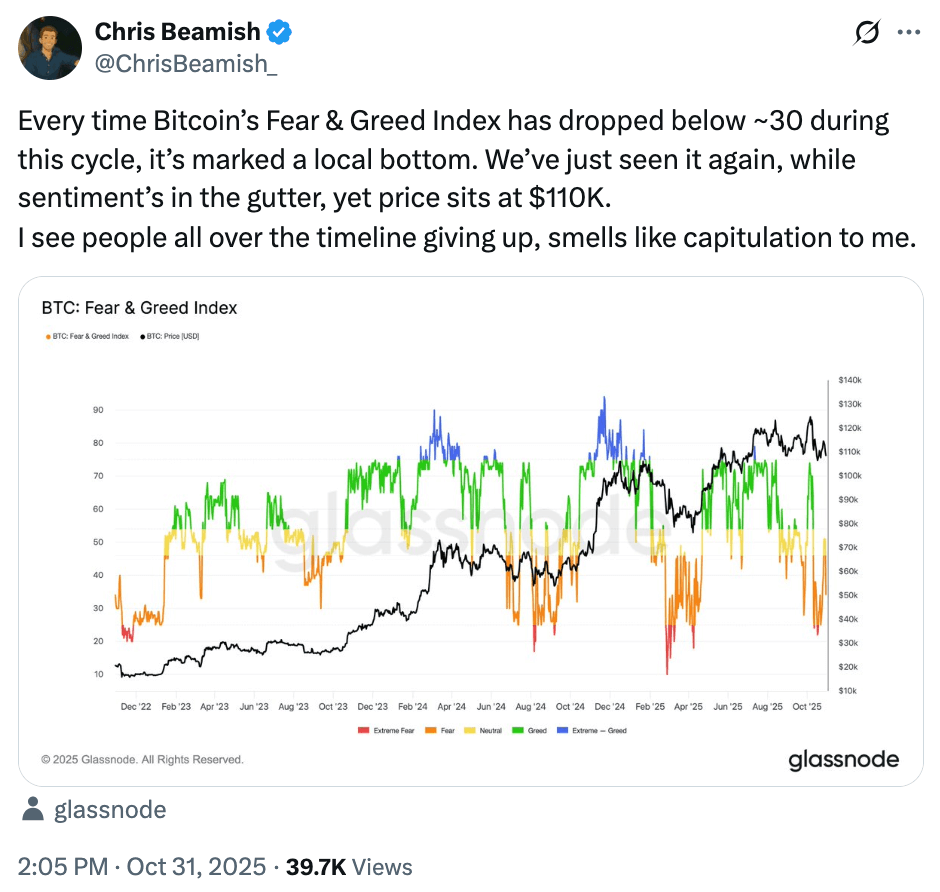Image resolution: width=940 pixels, height=892 pixels.
Task: Click the glassnode logo in the chart
Action: pos(843,759)
